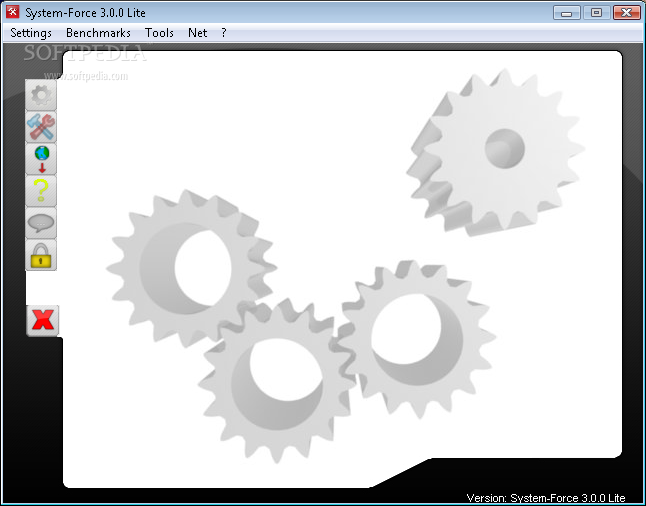The image size is (646, 506).
Task: Exit using the red X sidebar button
Action: tap(43, 321)
